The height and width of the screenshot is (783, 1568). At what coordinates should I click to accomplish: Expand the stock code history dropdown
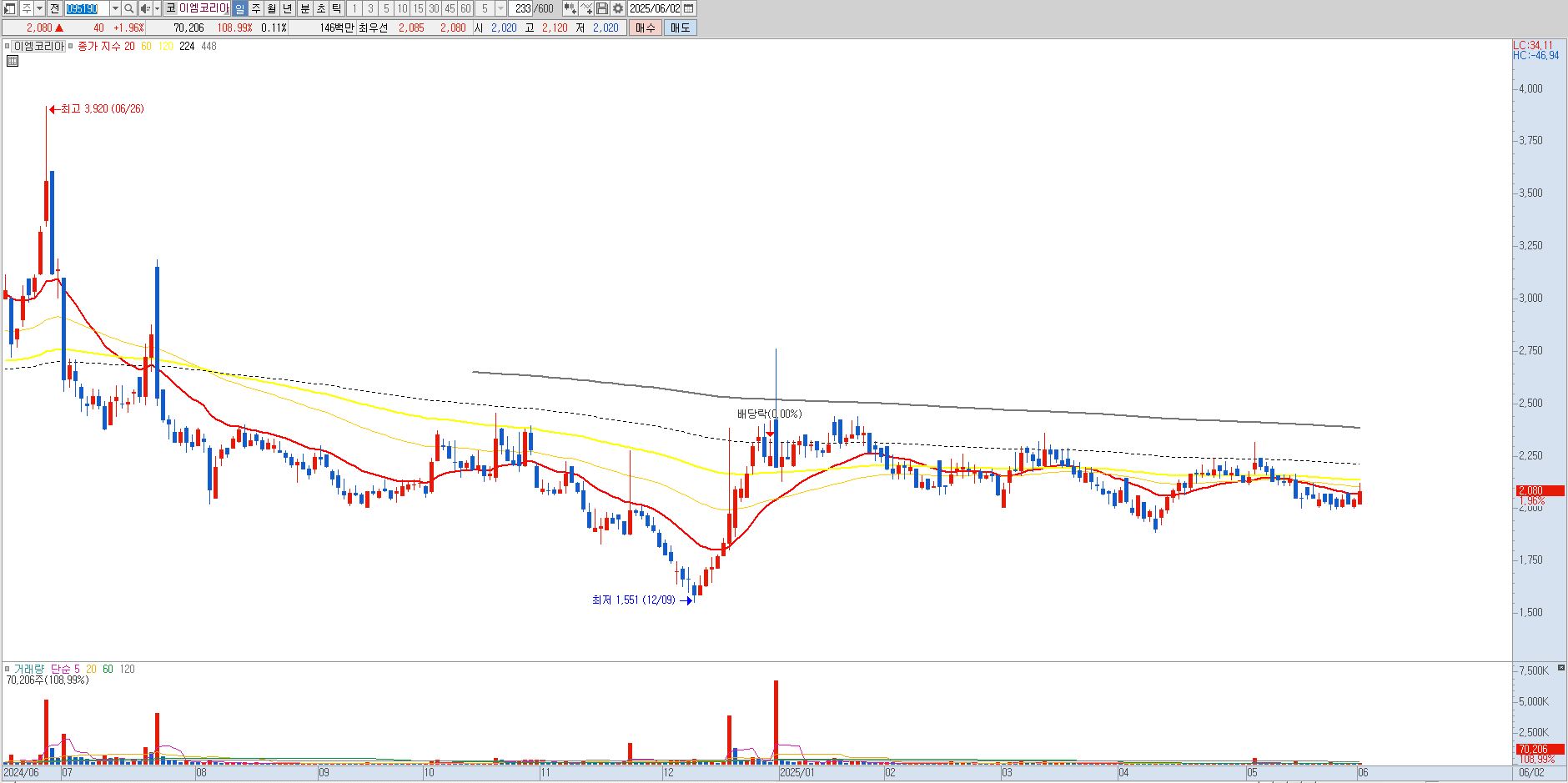click(x=115, y=8)
